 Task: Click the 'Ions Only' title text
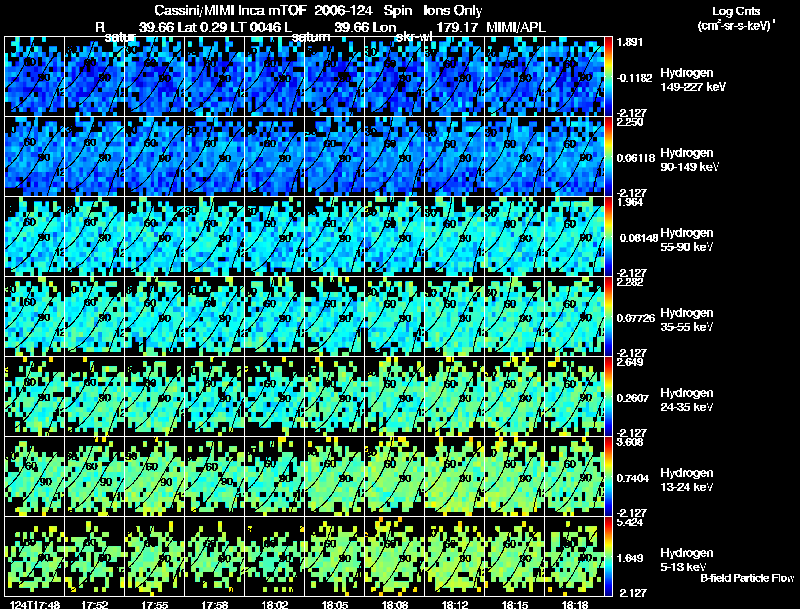[453, 10]
